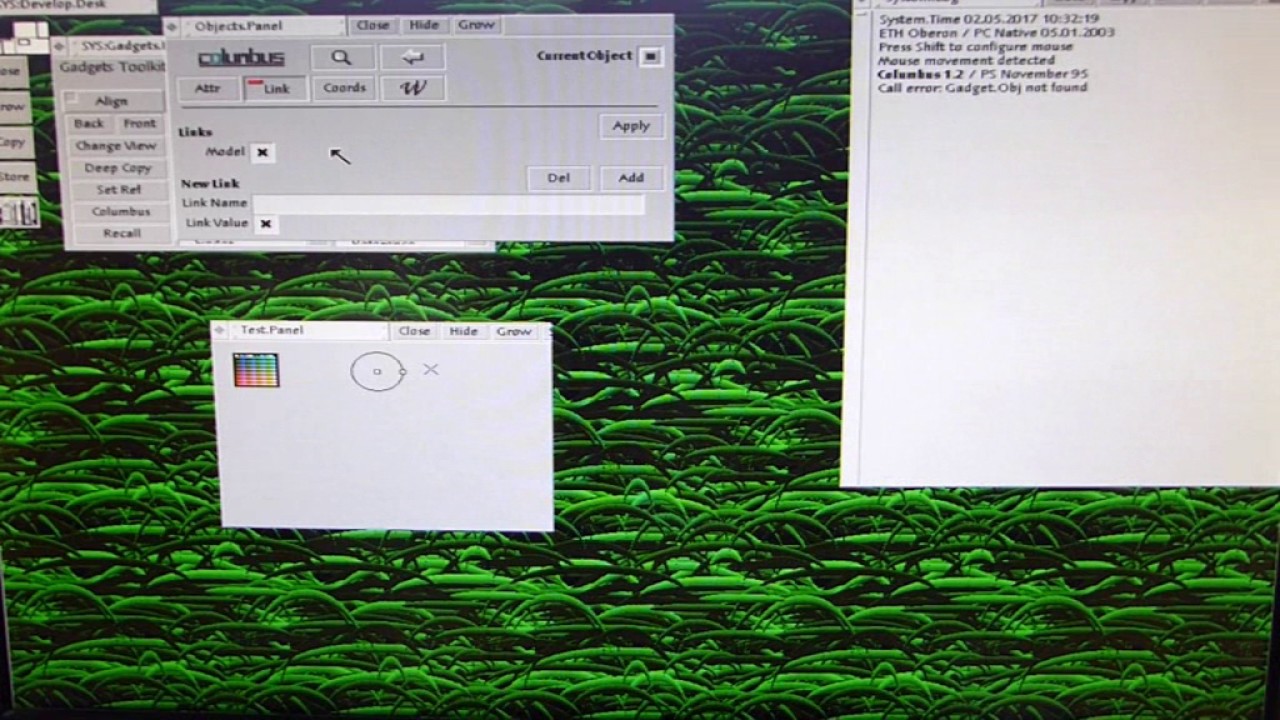The height and width of the screenshot is (720, 1280).
Task: Click Hide in the Objects.Panel title bar
Action: 424,25
